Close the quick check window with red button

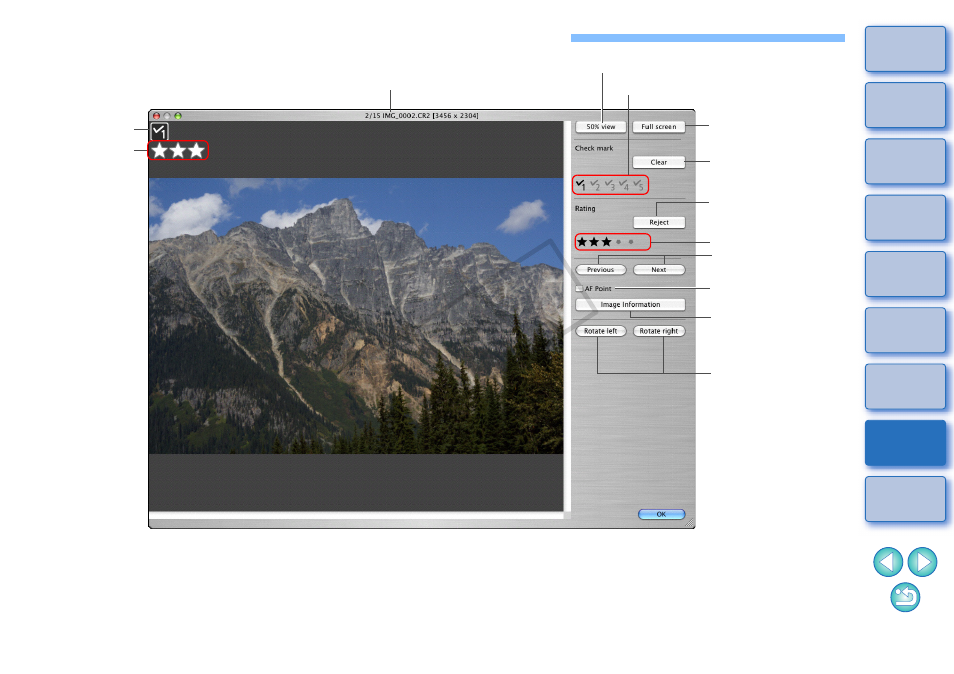point(156,116)
